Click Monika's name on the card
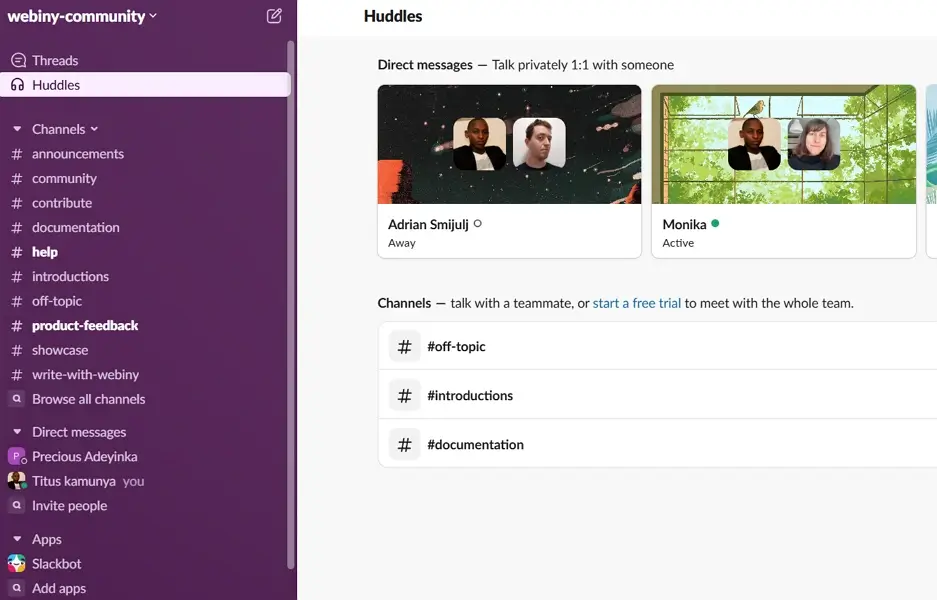The height and width of the screenshot is (600, 937). [684, 225]
